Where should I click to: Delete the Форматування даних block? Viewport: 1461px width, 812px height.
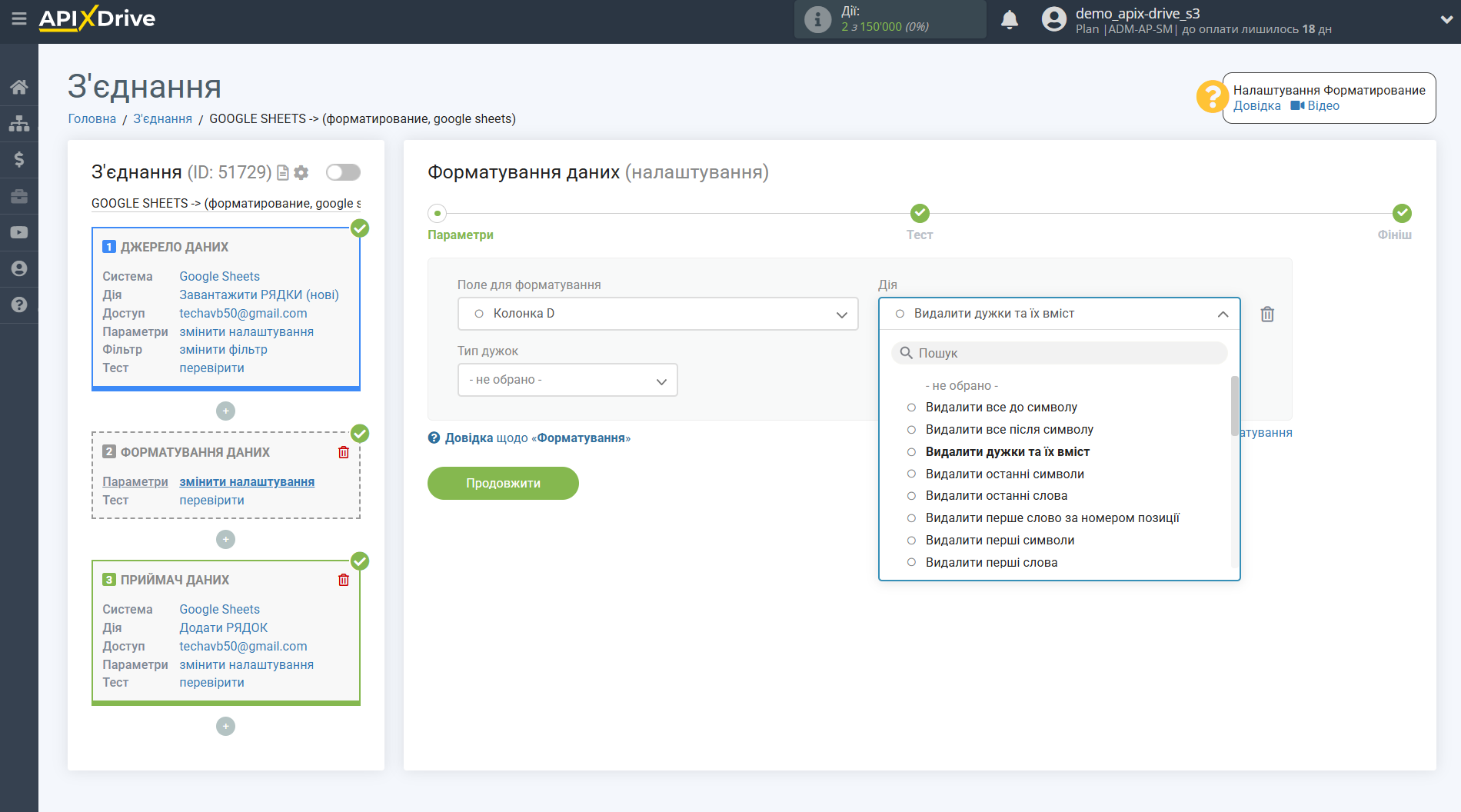(x=344, y=452)
